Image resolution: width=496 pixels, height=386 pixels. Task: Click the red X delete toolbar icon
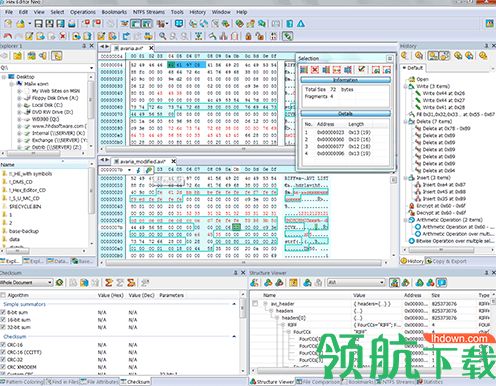tap(63, 36)
